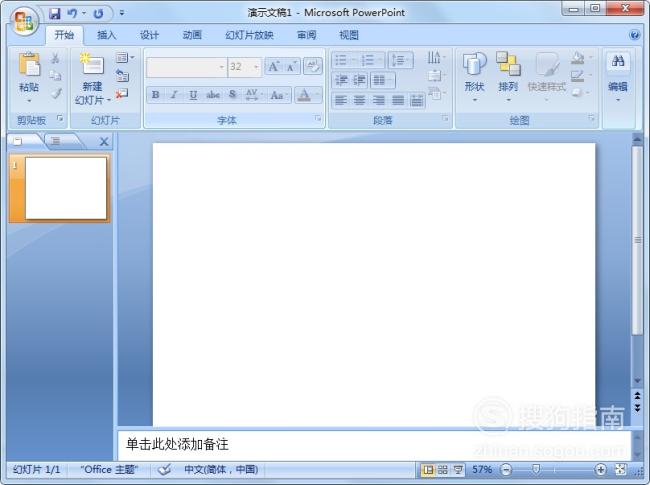Select slide 1 thumbnail
Screen dimensions: 650x485
65,188
